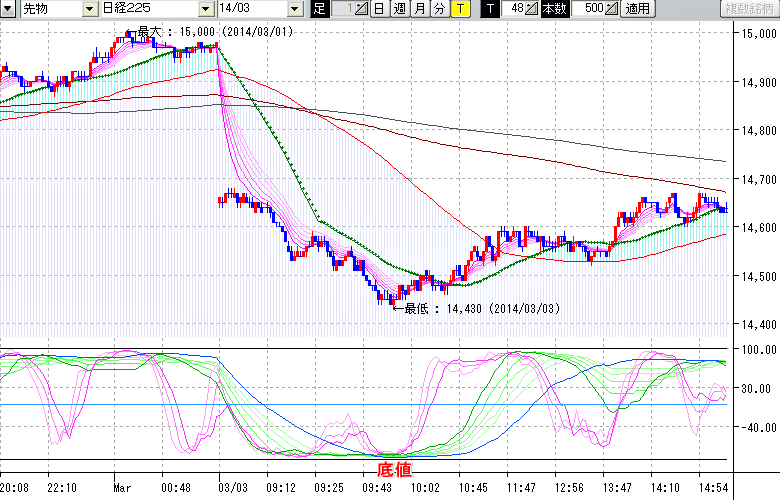Toggle the yellow T tick chart button
Image resolution: width=780 pixels, height=500 pixels.
(459, 9)
